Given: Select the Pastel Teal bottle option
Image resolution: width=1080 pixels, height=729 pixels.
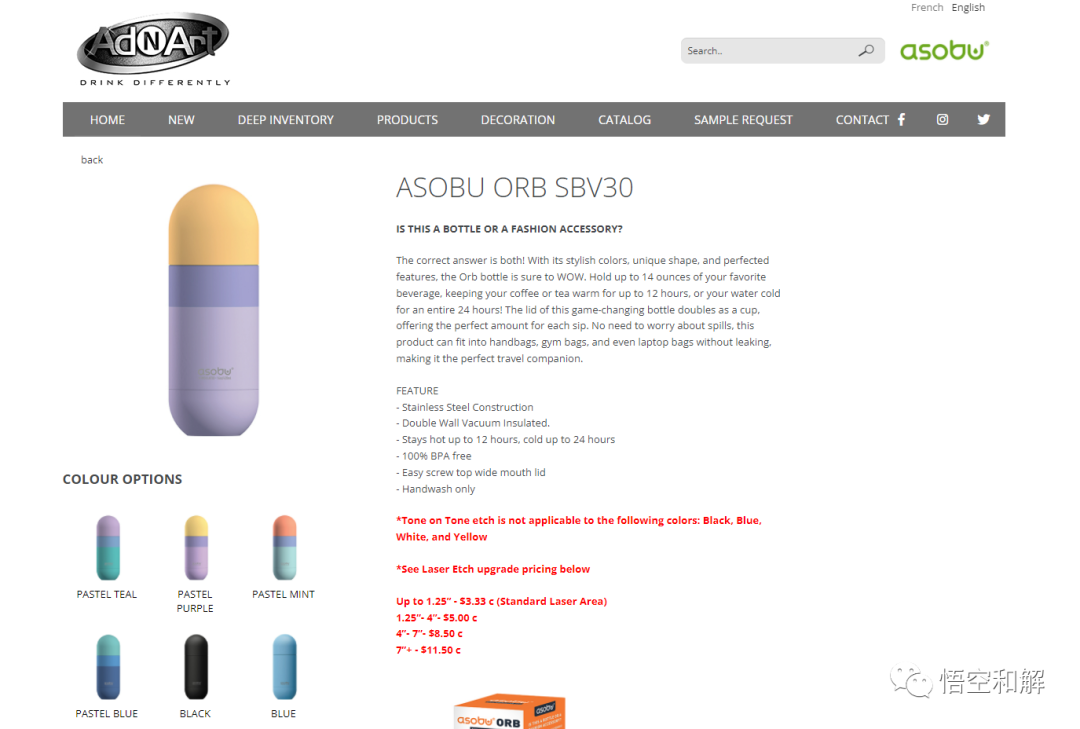Looking at the screenshot, I should pos(107,548).
